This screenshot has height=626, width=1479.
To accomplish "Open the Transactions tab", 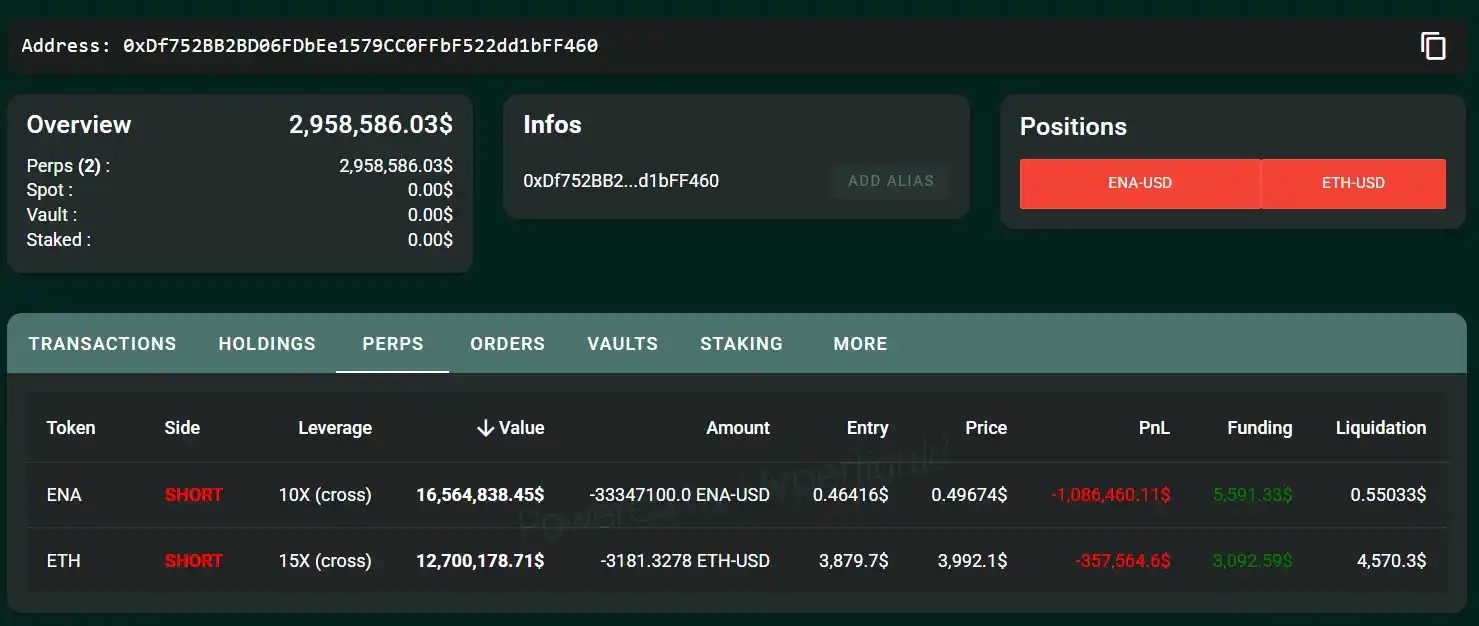I will (x=102, y=344).
